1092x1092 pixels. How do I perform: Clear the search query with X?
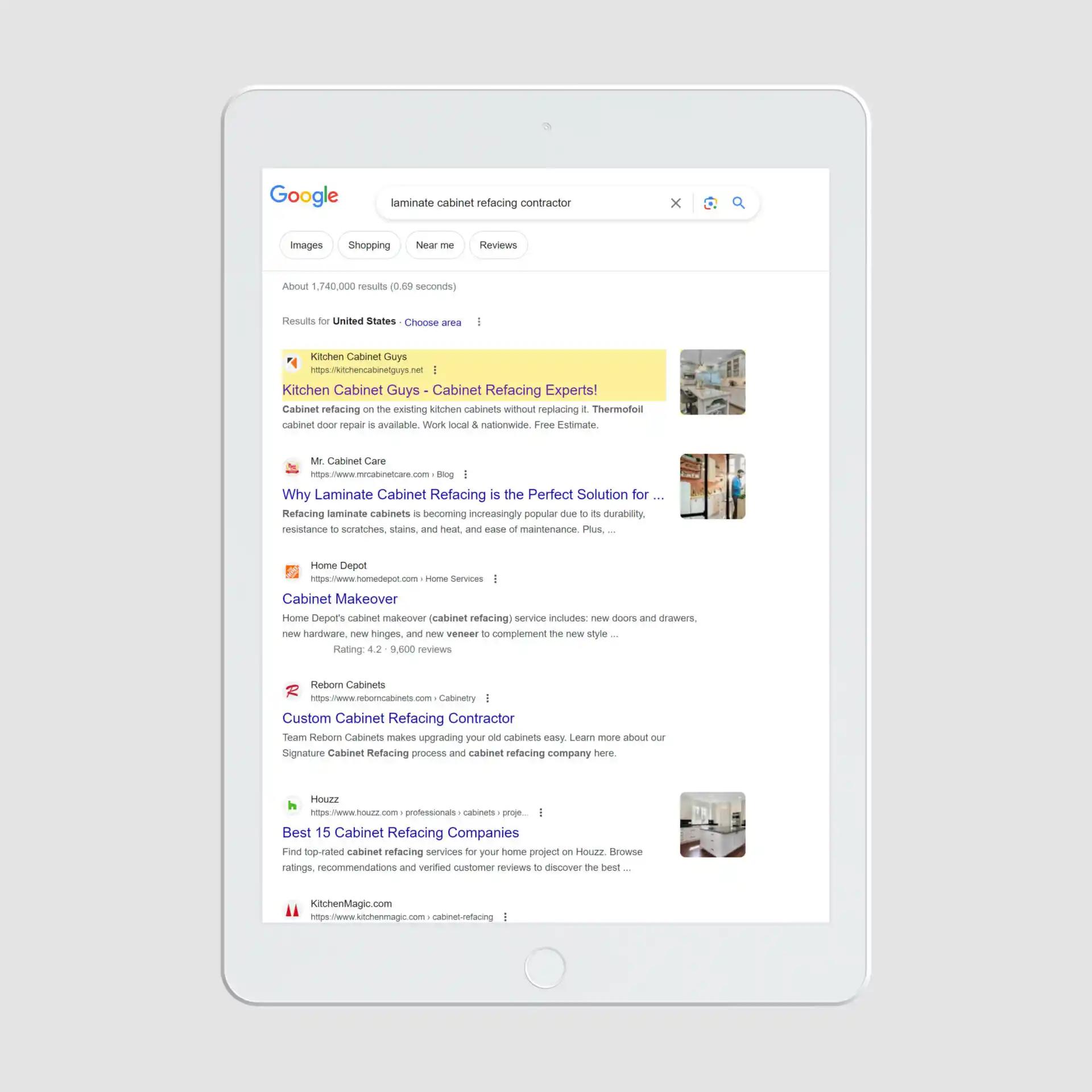pyautogui.click(x=675, y=203)
